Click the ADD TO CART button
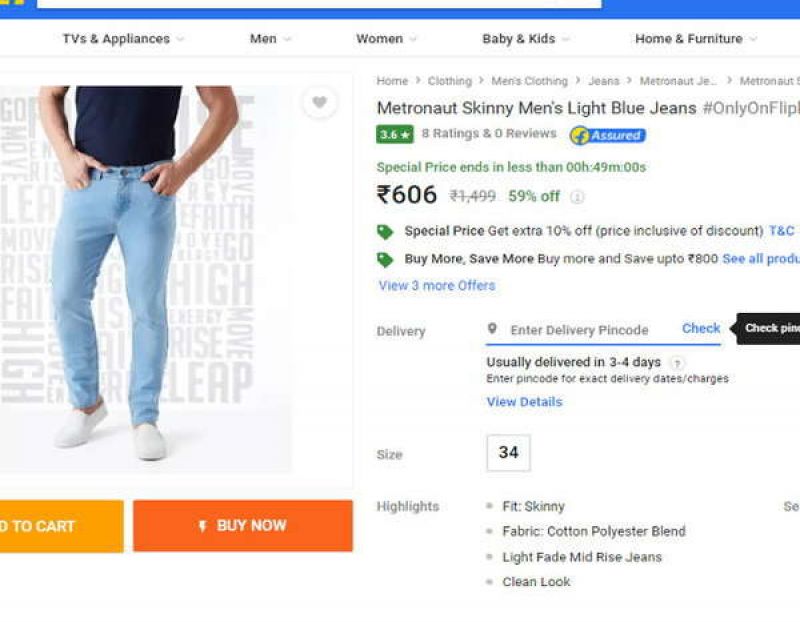This screenshot has width=800, height=622. coord(55,525)
